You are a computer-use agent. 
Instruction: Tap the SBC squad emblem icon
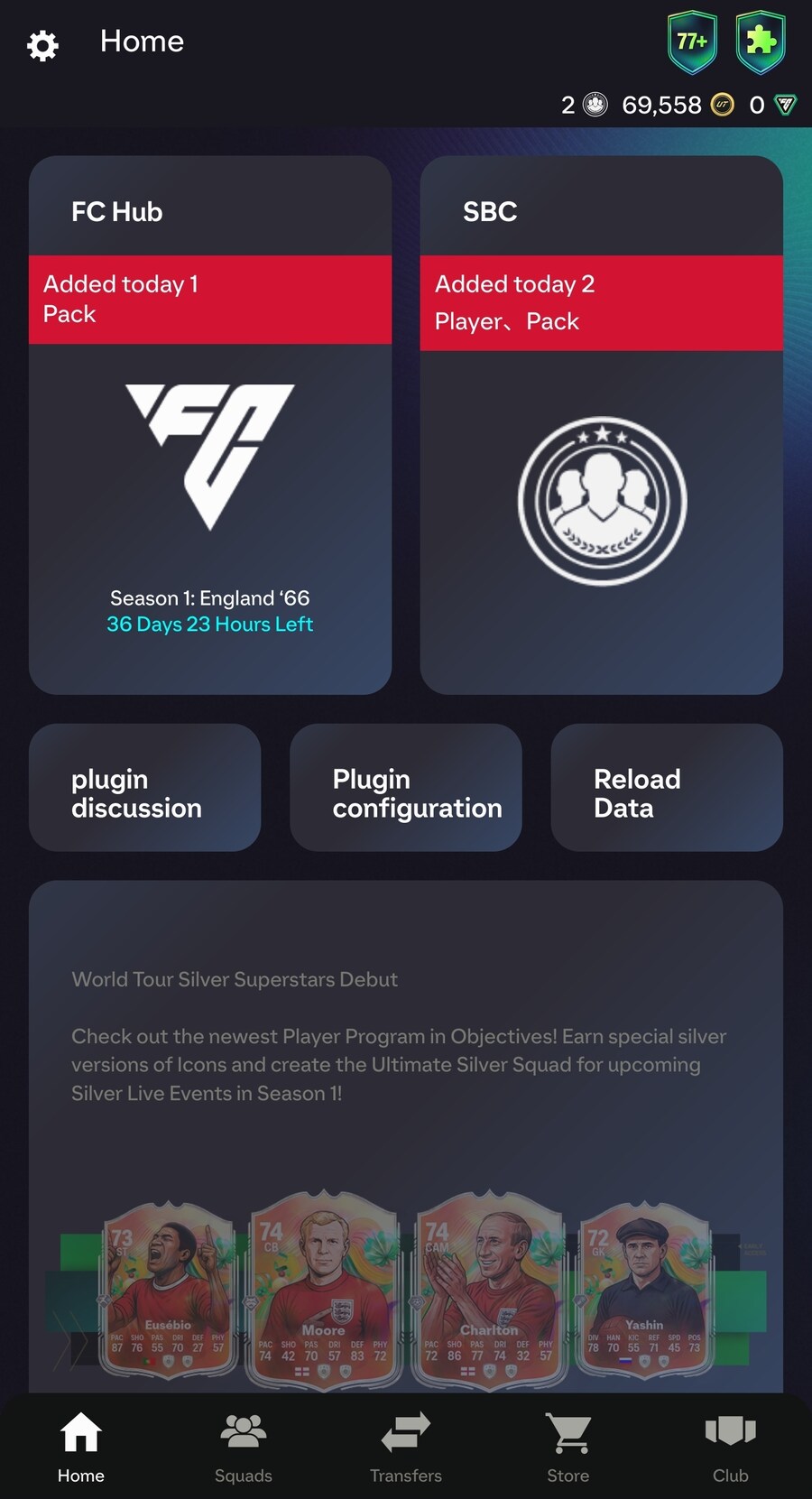coord(602,501)
